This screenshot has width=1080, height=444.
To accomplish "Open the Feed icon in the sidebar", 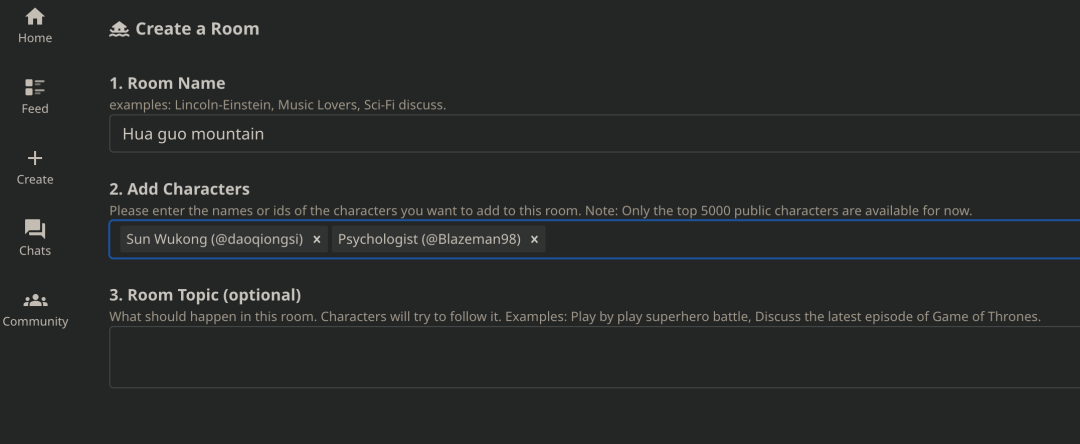I will 34,87.
